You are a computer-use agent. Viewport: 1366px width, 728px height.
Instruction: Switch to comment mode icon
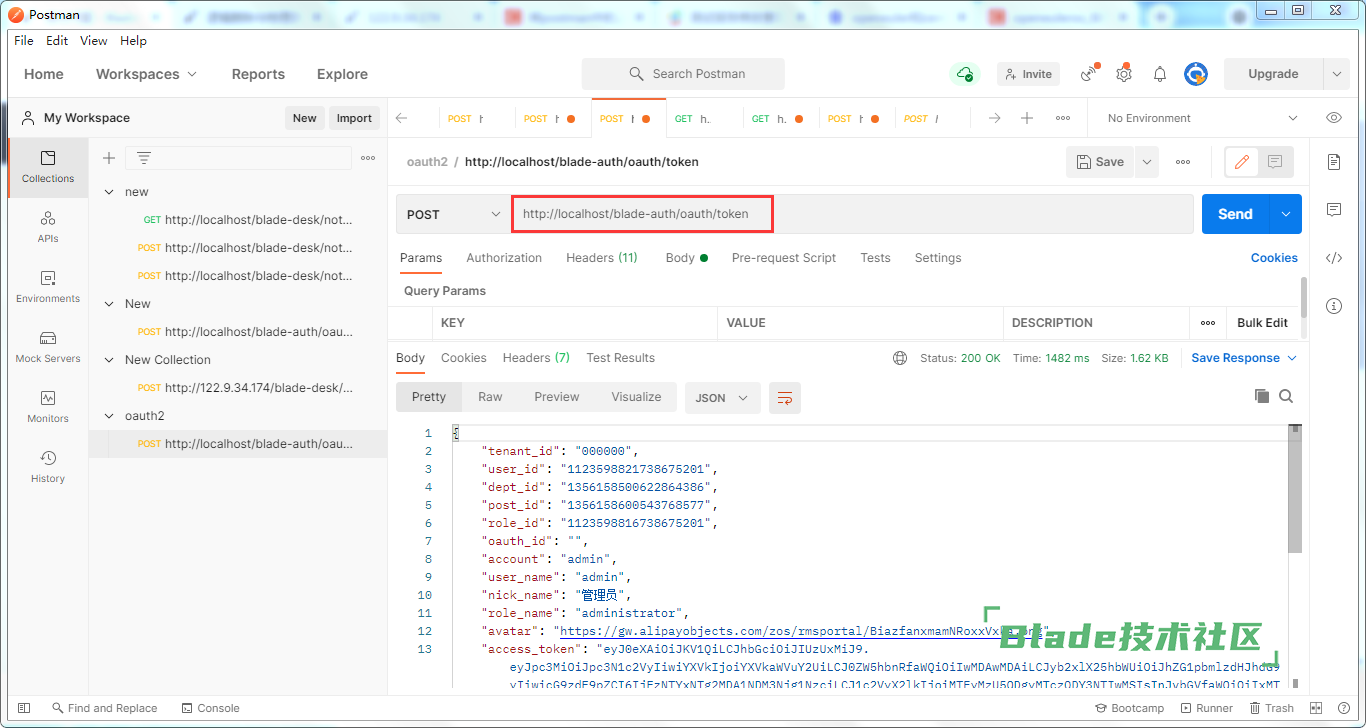1275,161
